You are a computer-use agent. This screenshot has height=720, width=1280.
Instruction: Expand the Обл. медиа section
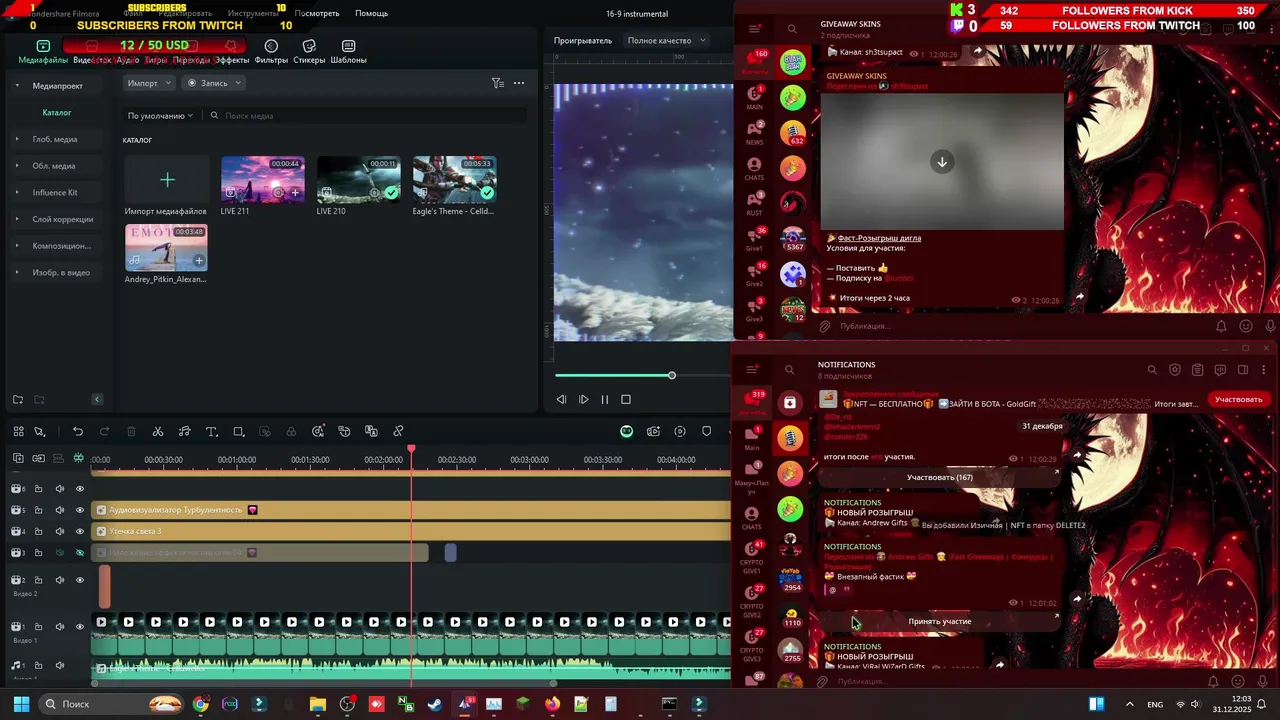pos(17,166)
